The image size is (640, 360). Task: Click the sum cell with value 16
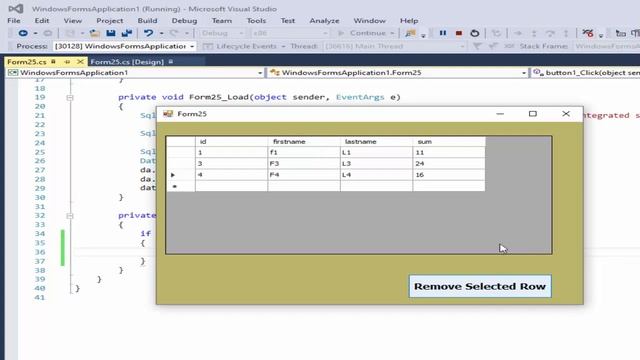[449, 175]
